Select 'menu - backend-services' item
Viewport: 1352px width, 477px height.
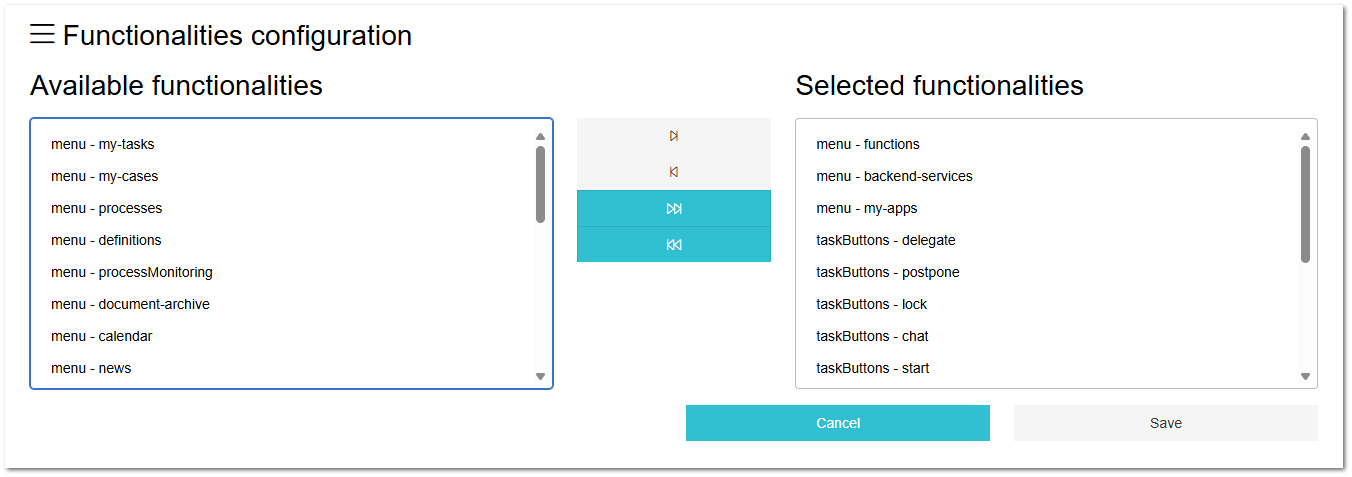point(1048,176)
